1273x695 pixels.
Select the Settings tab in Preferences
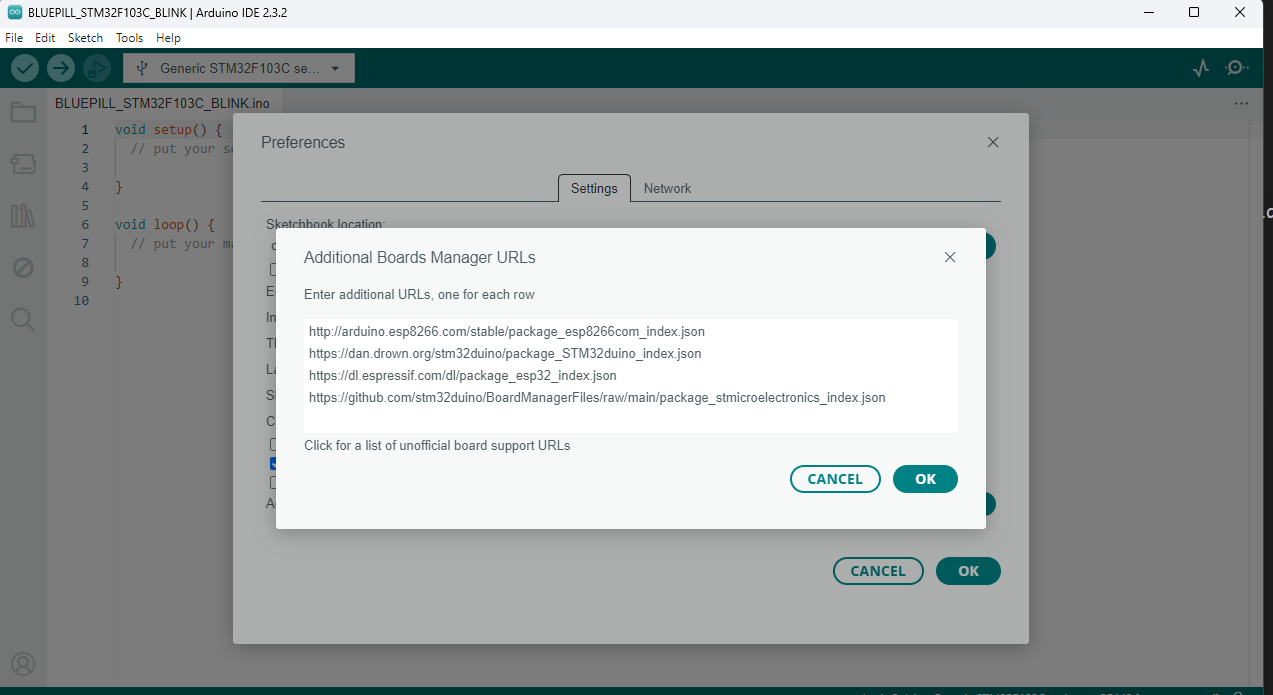coord(594,188)
